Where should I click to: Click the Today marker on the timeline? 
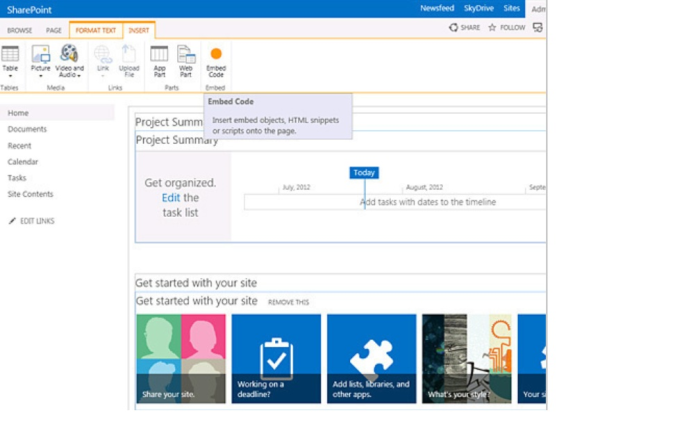click(364, 173)
